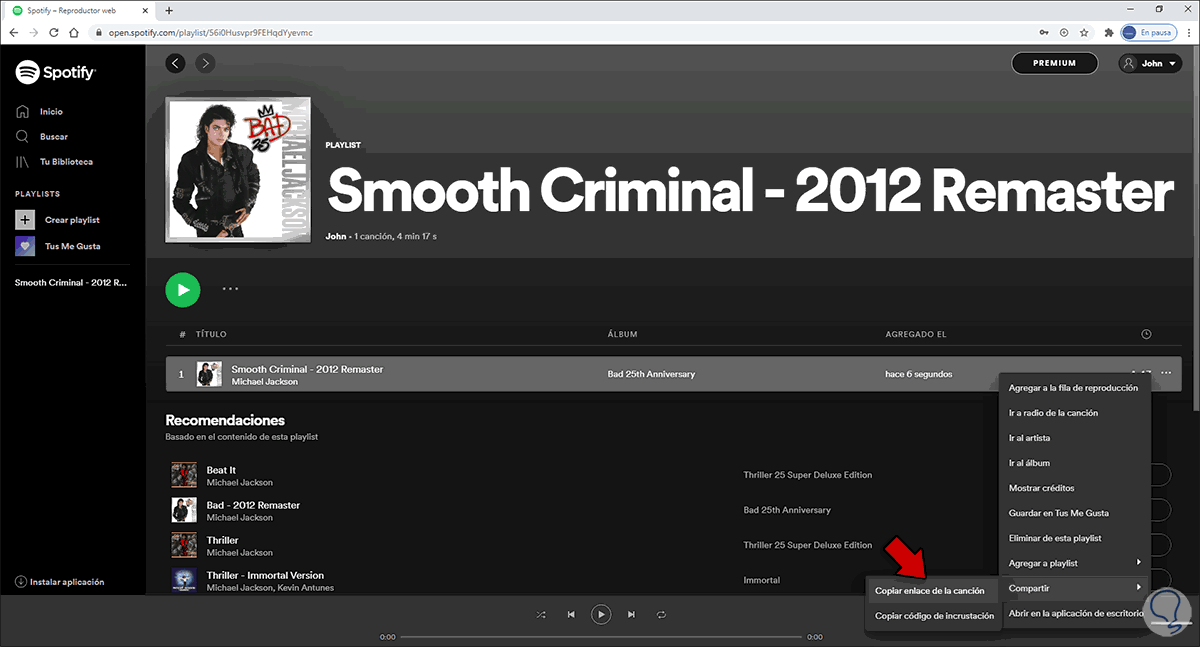Go forward with in-app forward arrow
Image resolution: width=1200 pixels, height=647 pixels.
click(x=205, y=63)
